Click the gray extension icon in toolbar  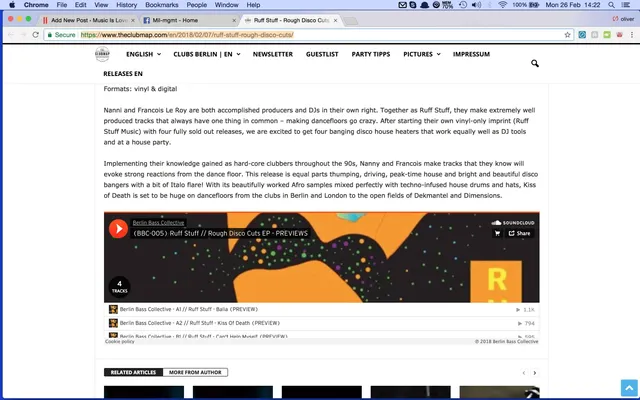click(595, 35)
